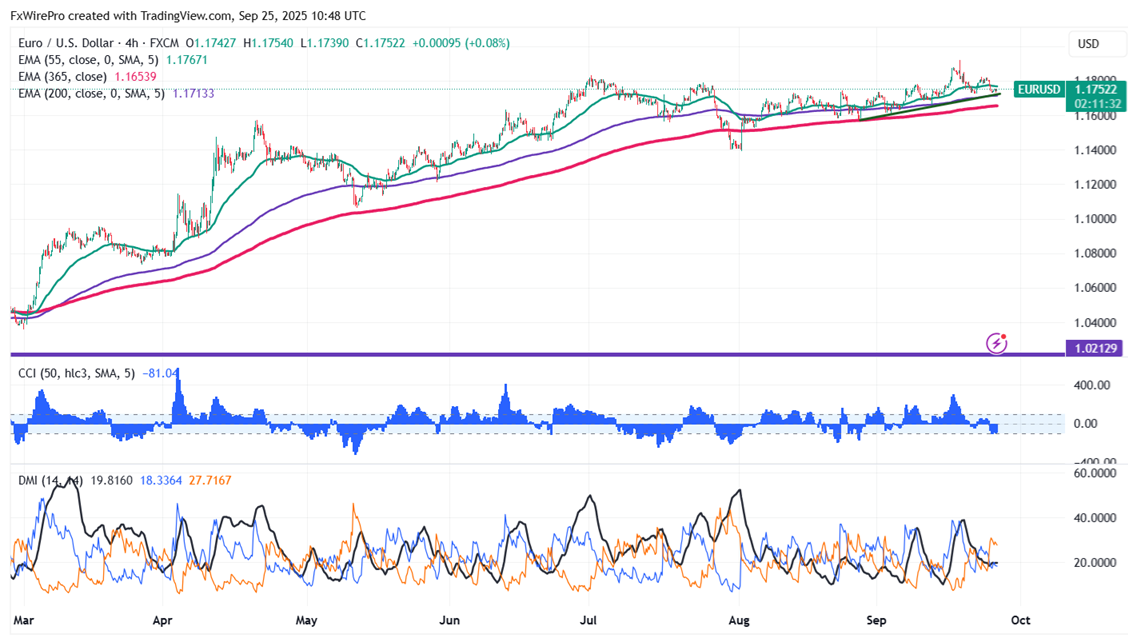The image size is (1128, 635).
Task: Click the DMI -DI value 27.7167
Action: (210, 480)
